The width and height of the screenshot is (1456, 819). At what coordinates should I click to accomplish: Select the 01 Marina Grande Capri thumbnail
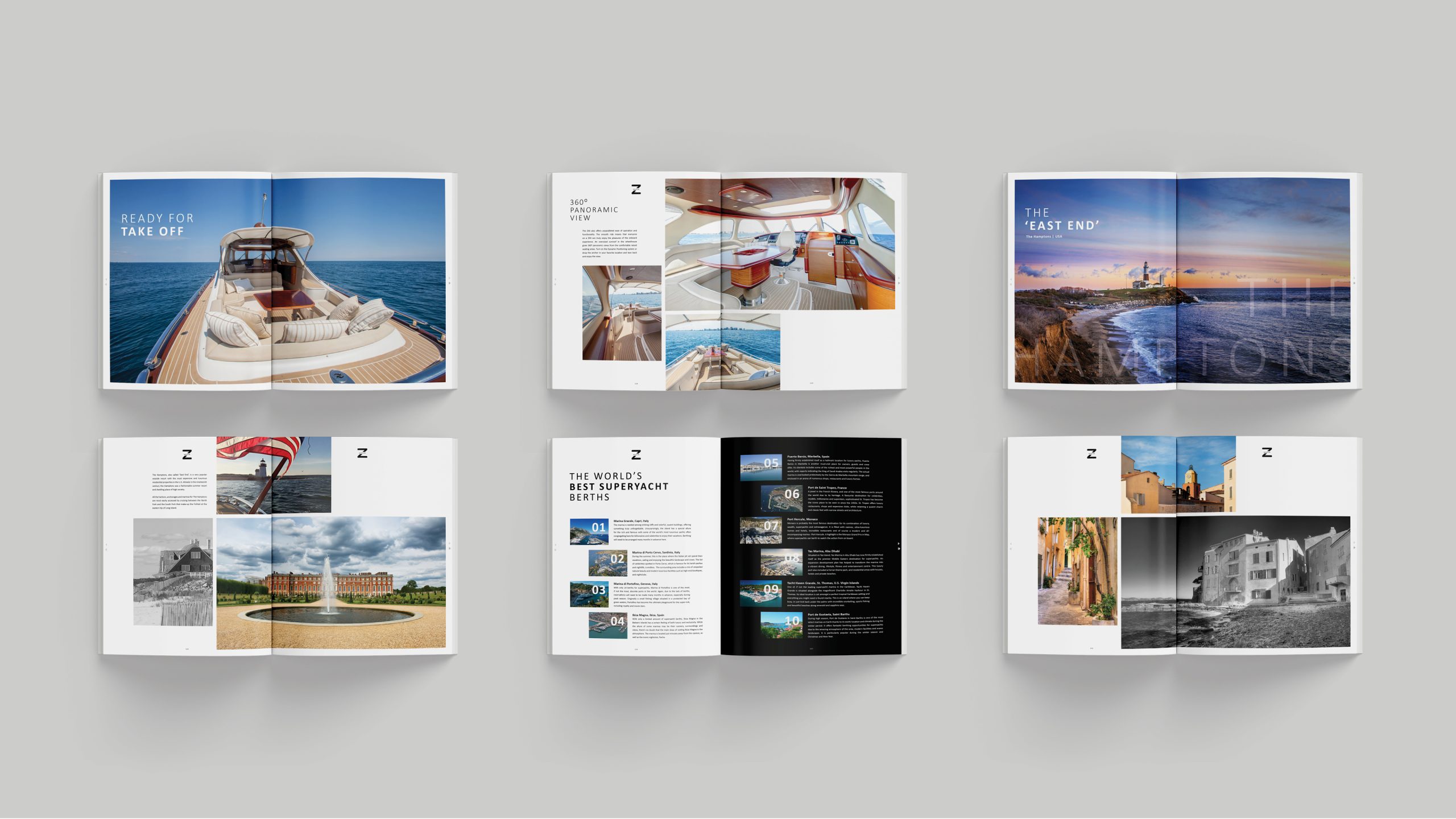589,531
